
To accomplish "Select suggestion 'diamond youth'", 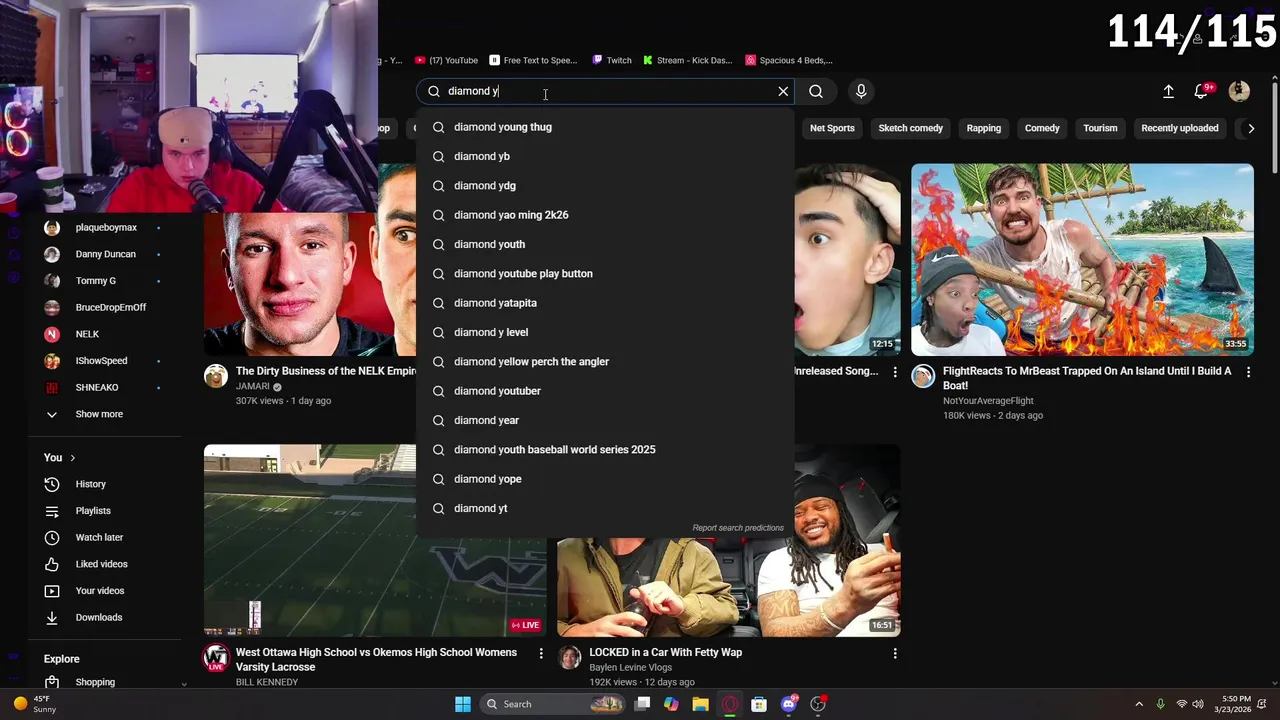I will point(605,244).
